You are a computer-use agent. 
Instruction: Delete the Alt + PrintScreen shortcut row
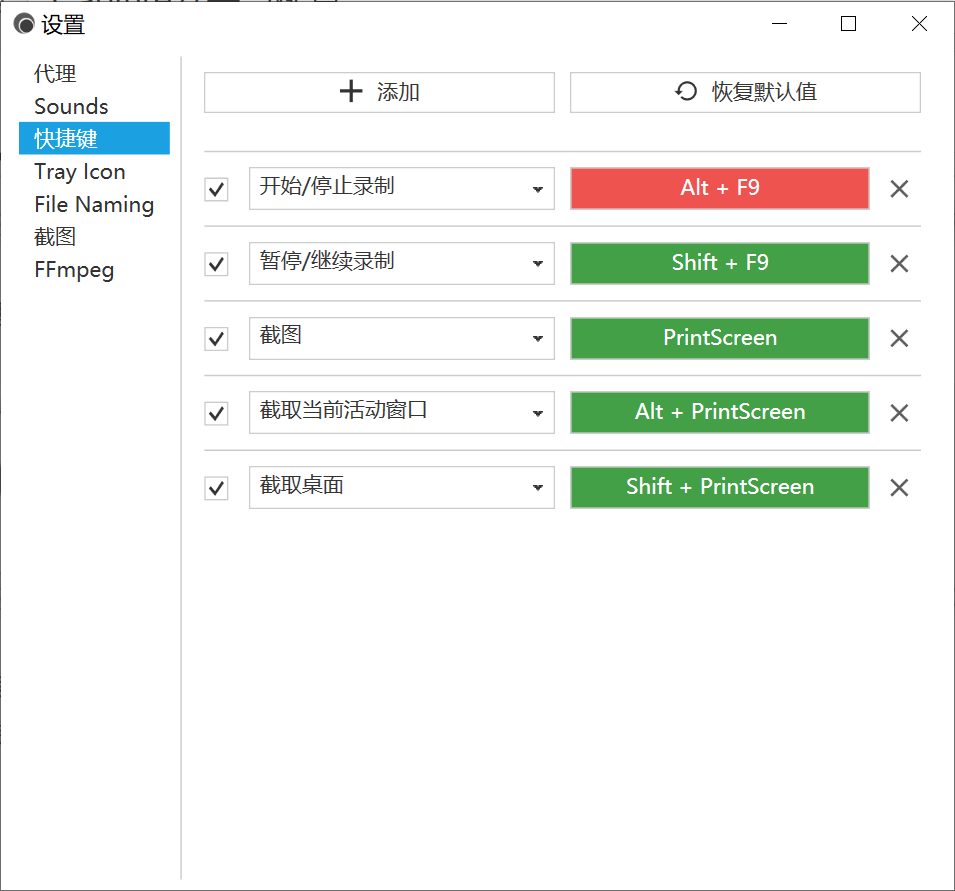tap(898, 412)
